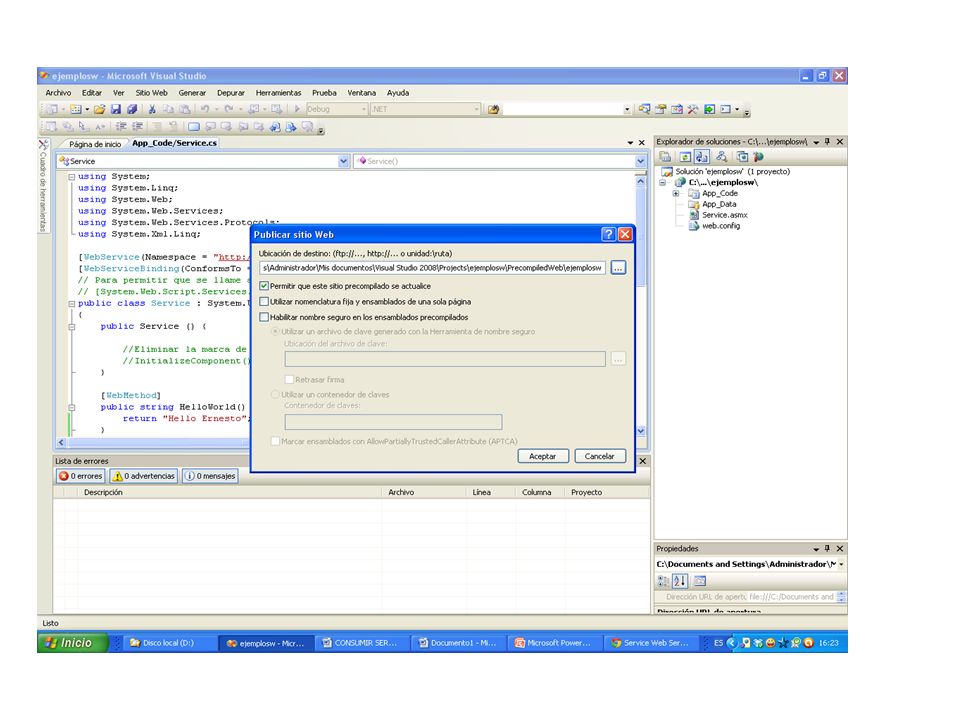Click Nest Related Files icon in Solution Explorer
This screenshot has width=960, height=720.
click(702, 157)
